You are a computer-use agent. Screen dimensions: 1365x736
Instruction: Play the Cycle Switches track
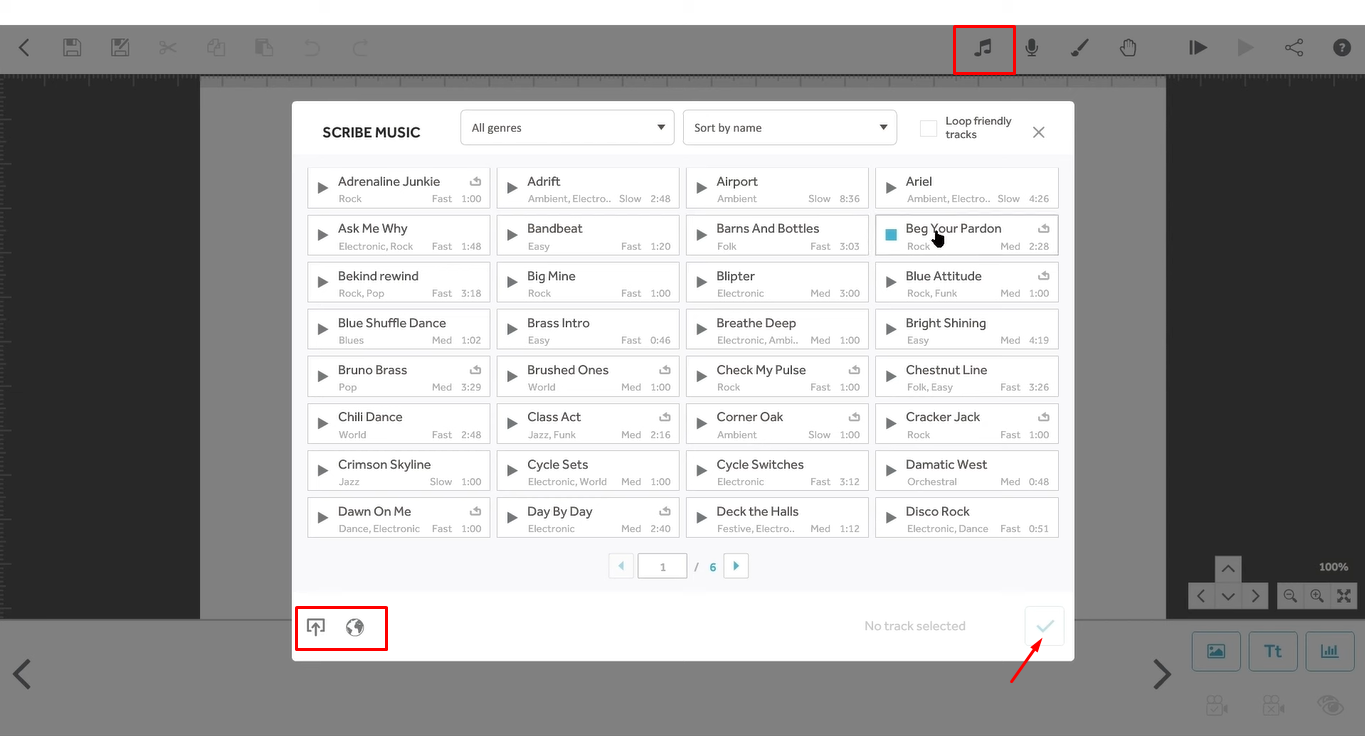[701, 470]
